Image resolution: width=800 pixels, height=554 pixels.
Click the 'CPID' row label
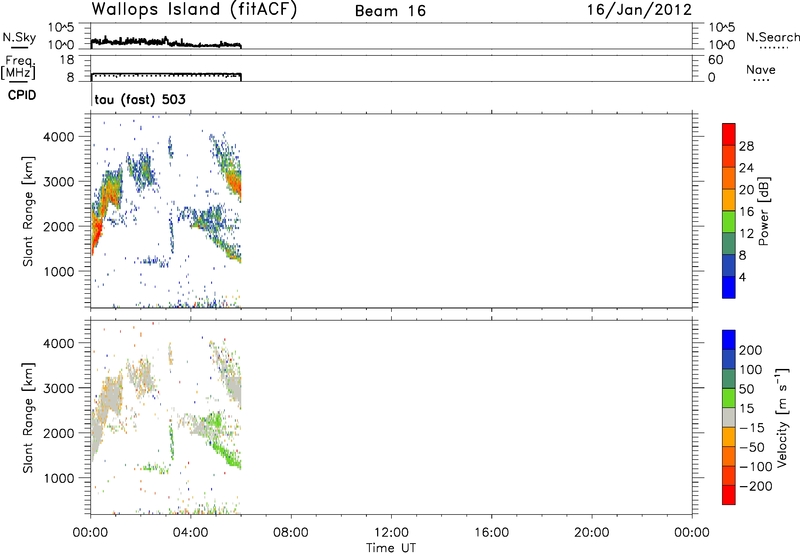(x=22, y=95)
